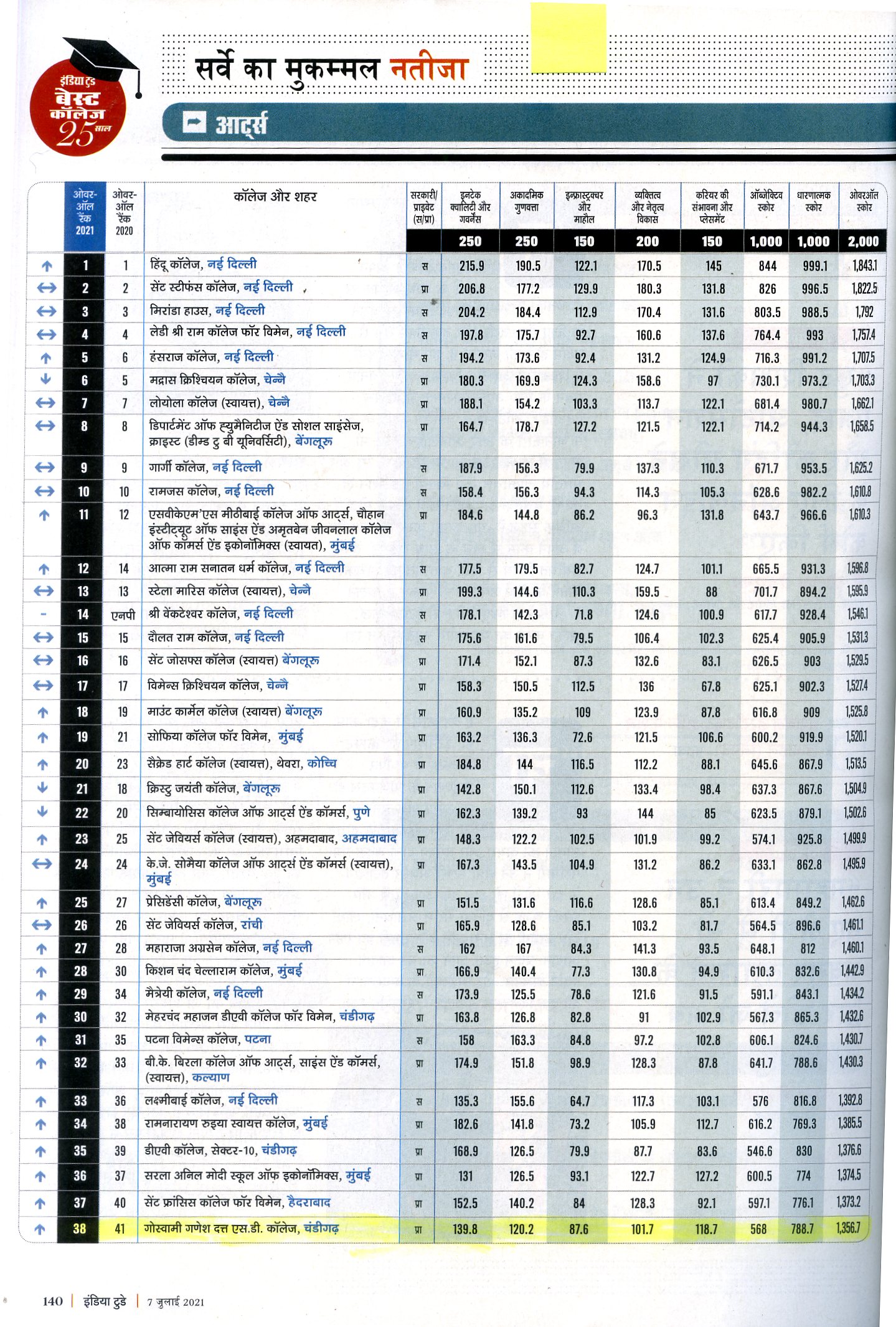The width and height of the screenshot is (896, 1327).
Task: Click the title सर्वे का मुकम्मल नतीजा
Action: coord(331,67)
